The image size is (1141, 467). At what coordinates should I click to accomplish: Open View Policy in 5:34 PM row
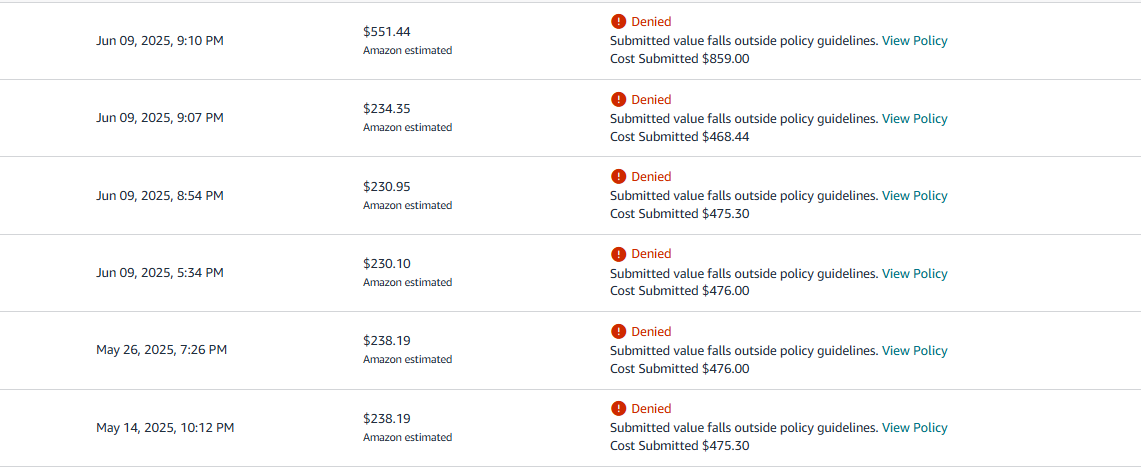(x=915, y=274)
